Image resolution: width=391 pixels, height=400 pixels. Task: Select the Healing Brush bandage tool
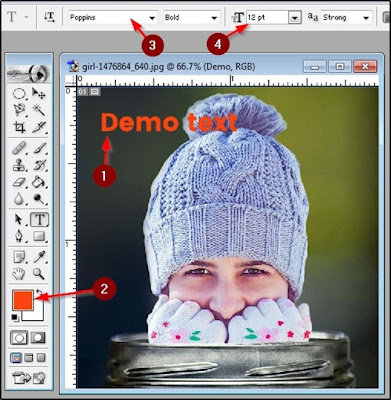click(x=19, y=148)
